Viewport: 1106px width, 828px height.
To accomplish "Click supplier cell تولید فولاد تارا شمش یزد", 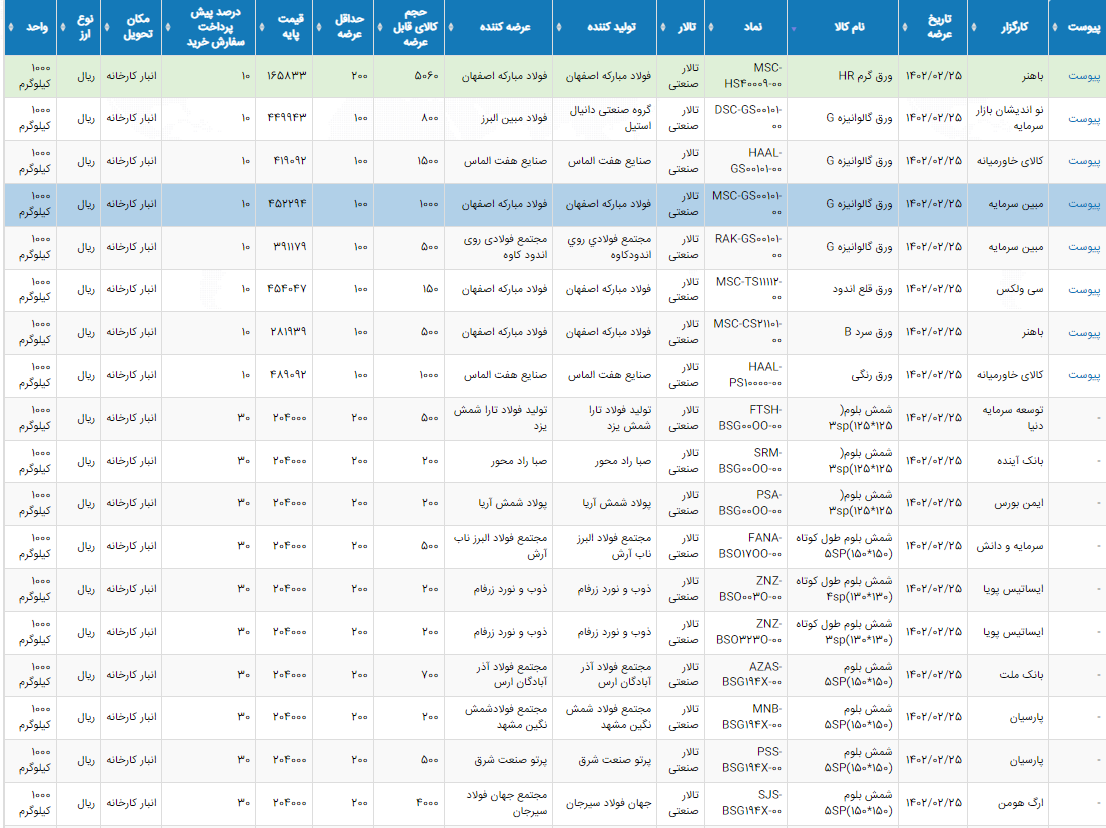I will [x=499, y=418].
